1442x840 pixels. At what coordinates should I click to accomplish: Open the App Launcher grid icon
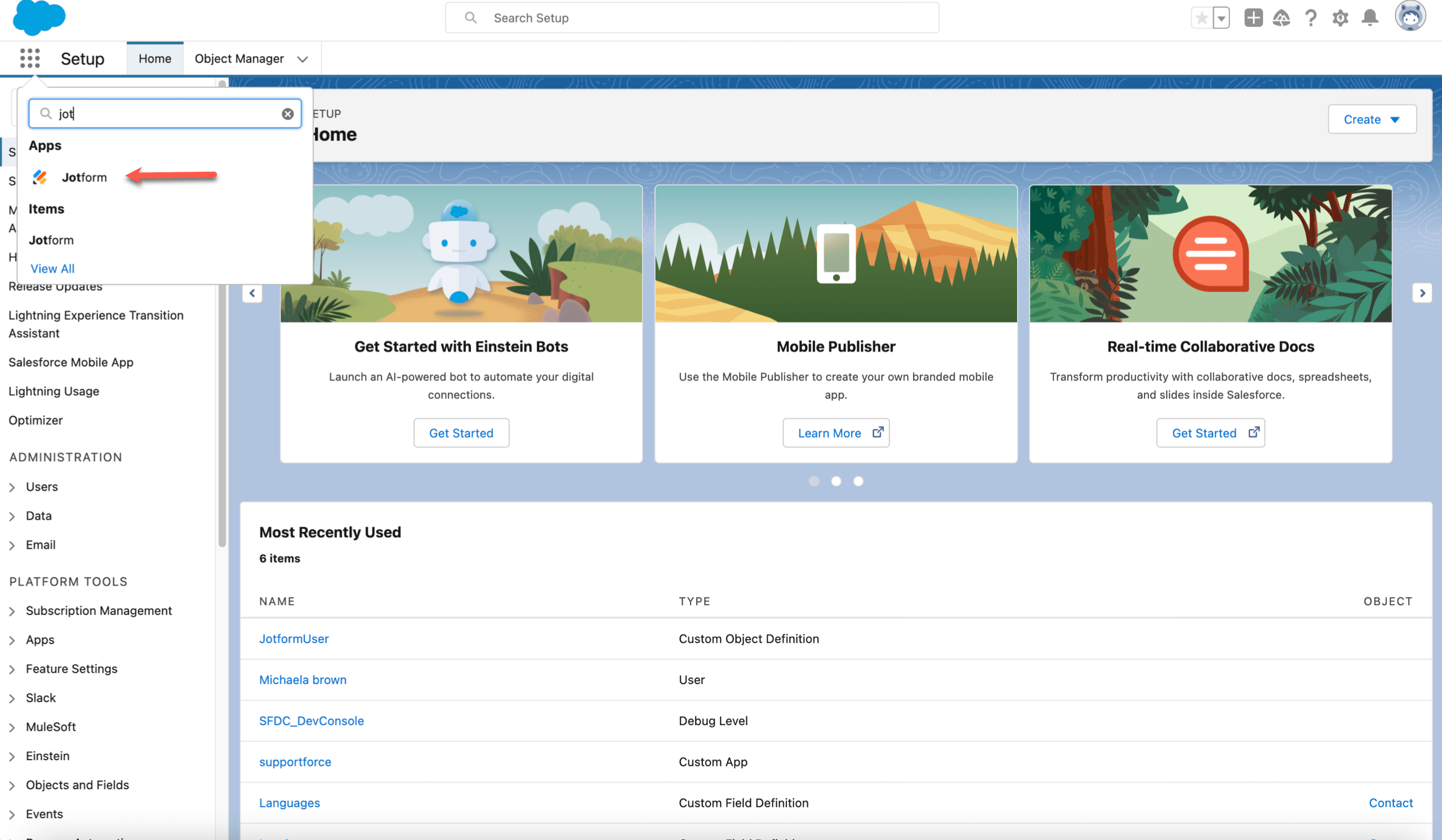point(30,59)
